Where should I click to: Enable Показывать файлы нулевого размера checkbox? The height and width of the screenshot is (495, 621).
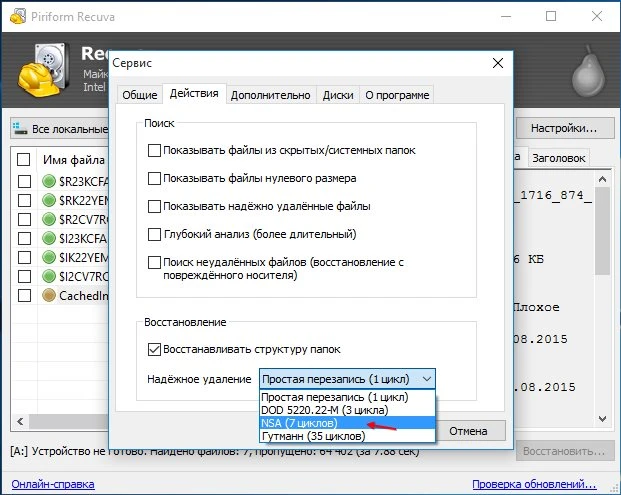(x=154, y=178)
